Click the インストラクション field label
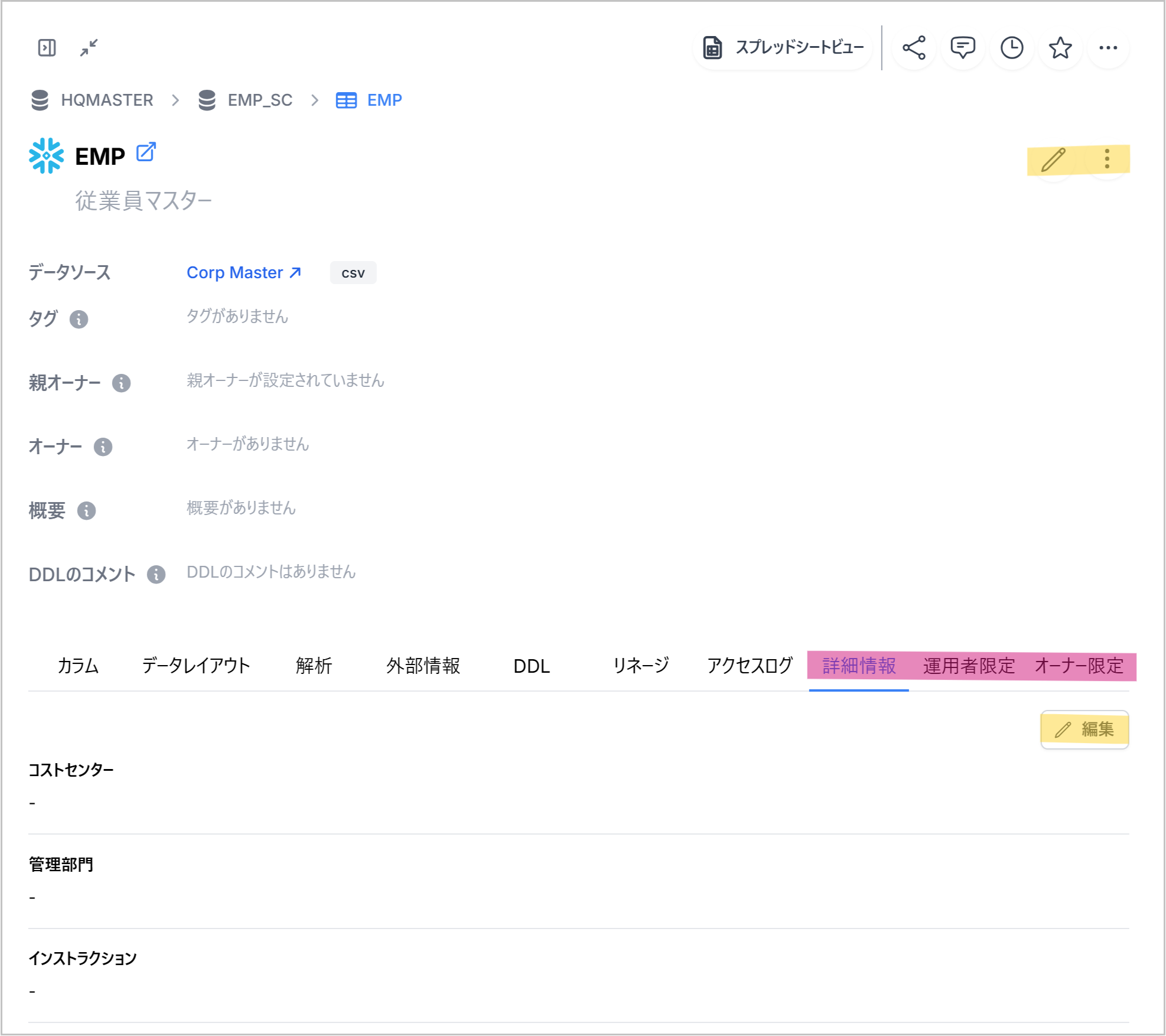Image resolution: width=1166 pixels, height=1036 pixels. pyautogui.click(x=83, y=959)
